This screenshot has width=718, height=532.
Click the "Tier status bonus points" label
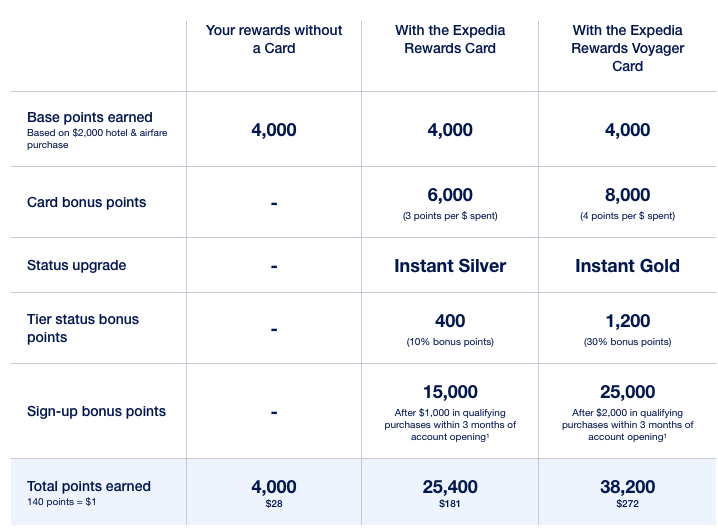coord(83,328)
